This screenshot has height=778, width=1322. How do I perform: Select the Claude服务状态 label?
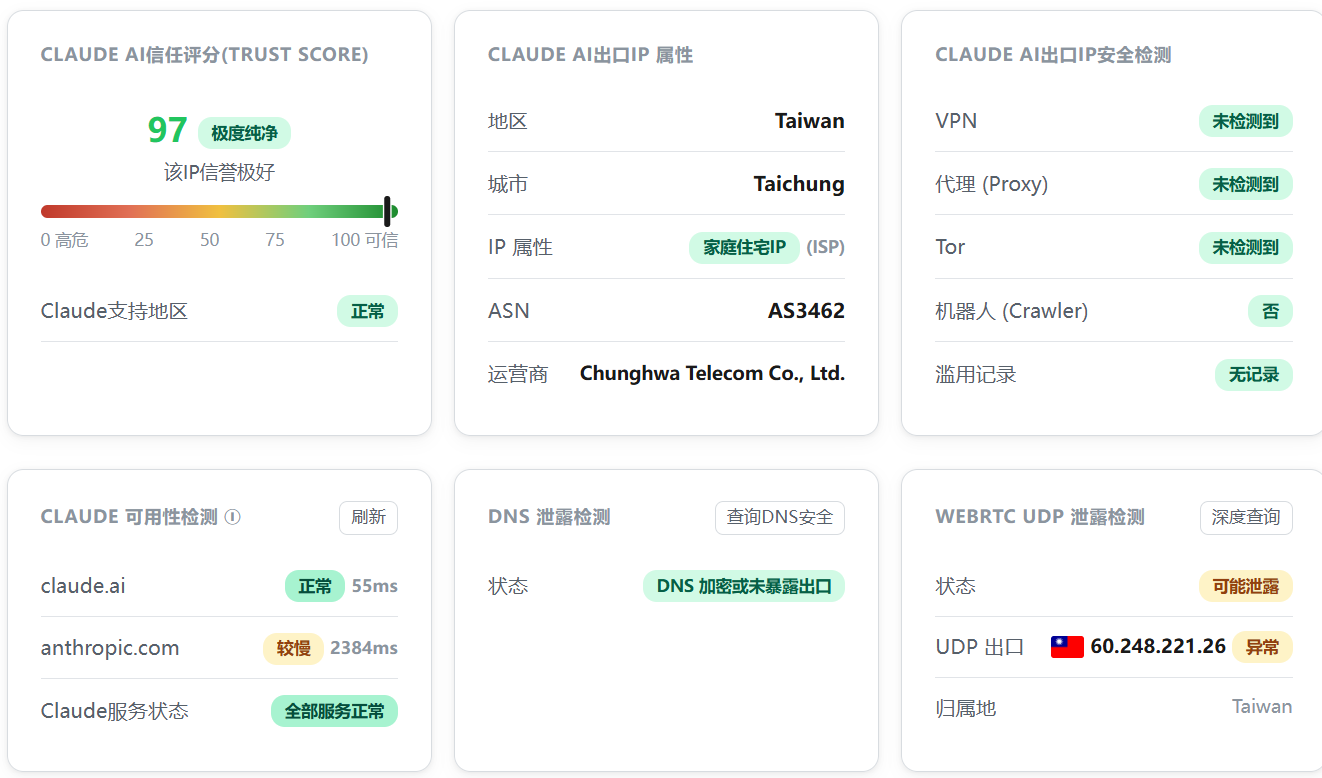115,711
